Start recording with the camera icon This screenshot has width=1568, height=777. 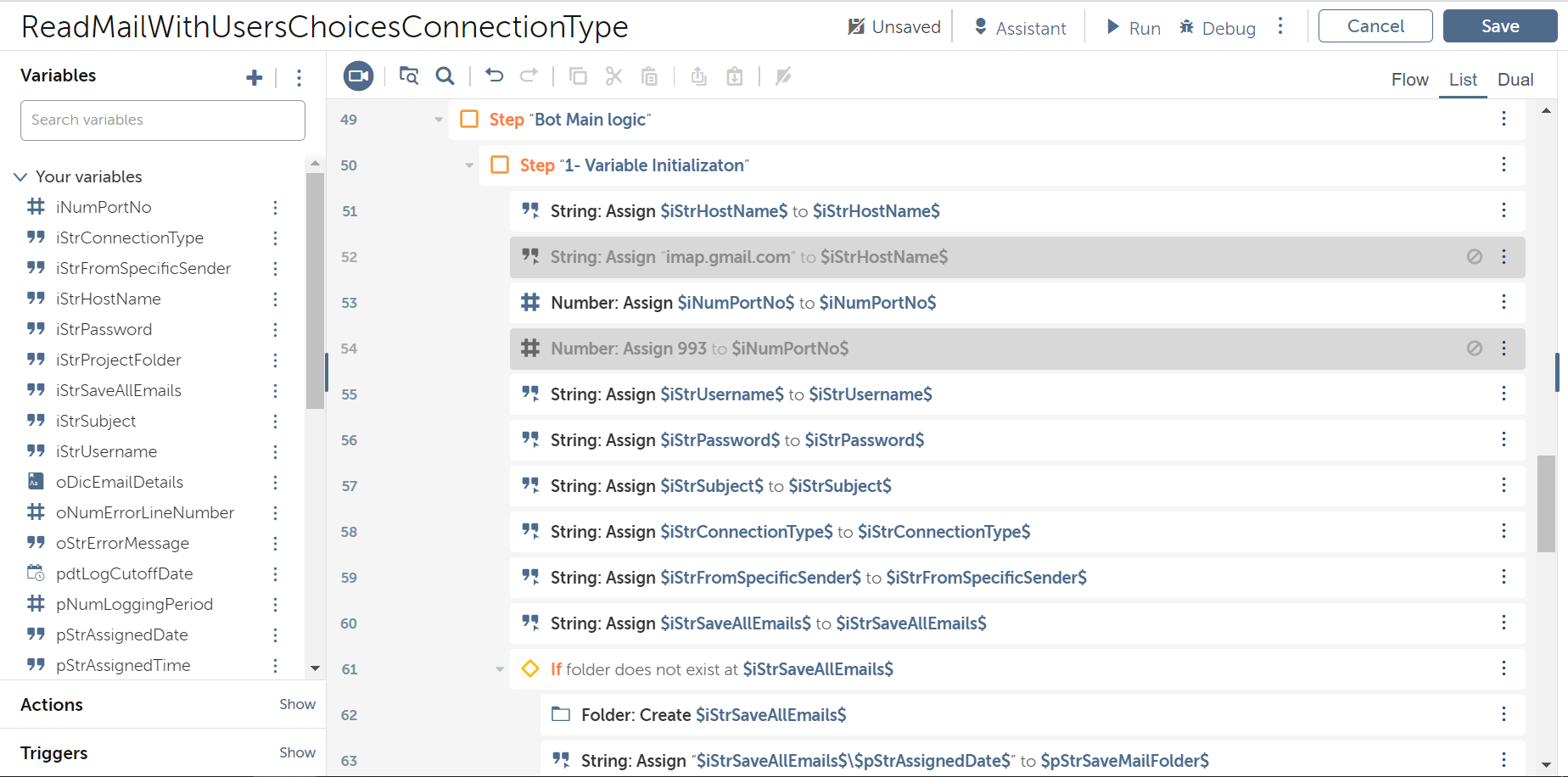coord(358,76)
